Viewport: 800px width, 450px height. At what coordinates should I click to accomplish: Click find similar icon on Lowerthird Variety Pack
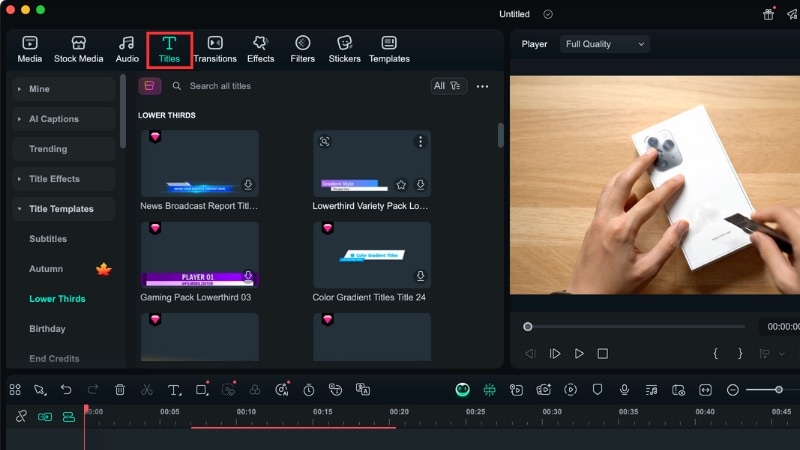[x=324, y=141]
